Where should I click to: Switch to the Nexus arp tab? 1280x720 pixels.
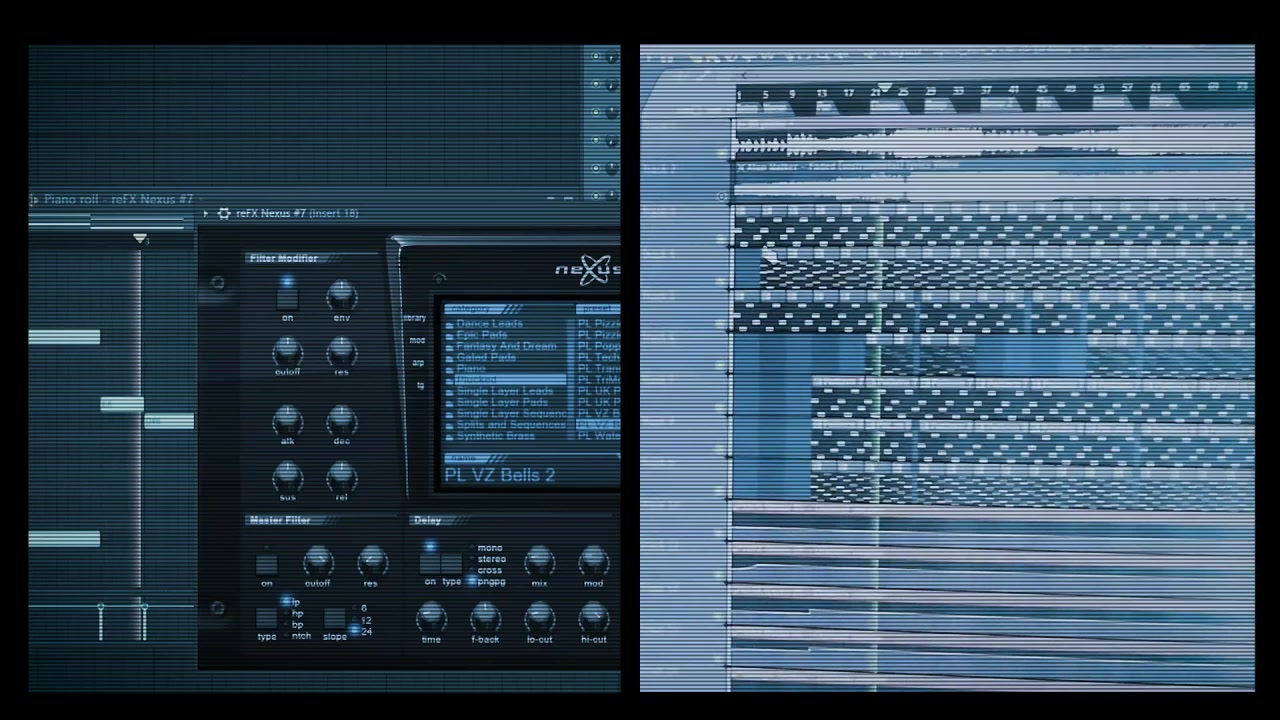[418, 363]
